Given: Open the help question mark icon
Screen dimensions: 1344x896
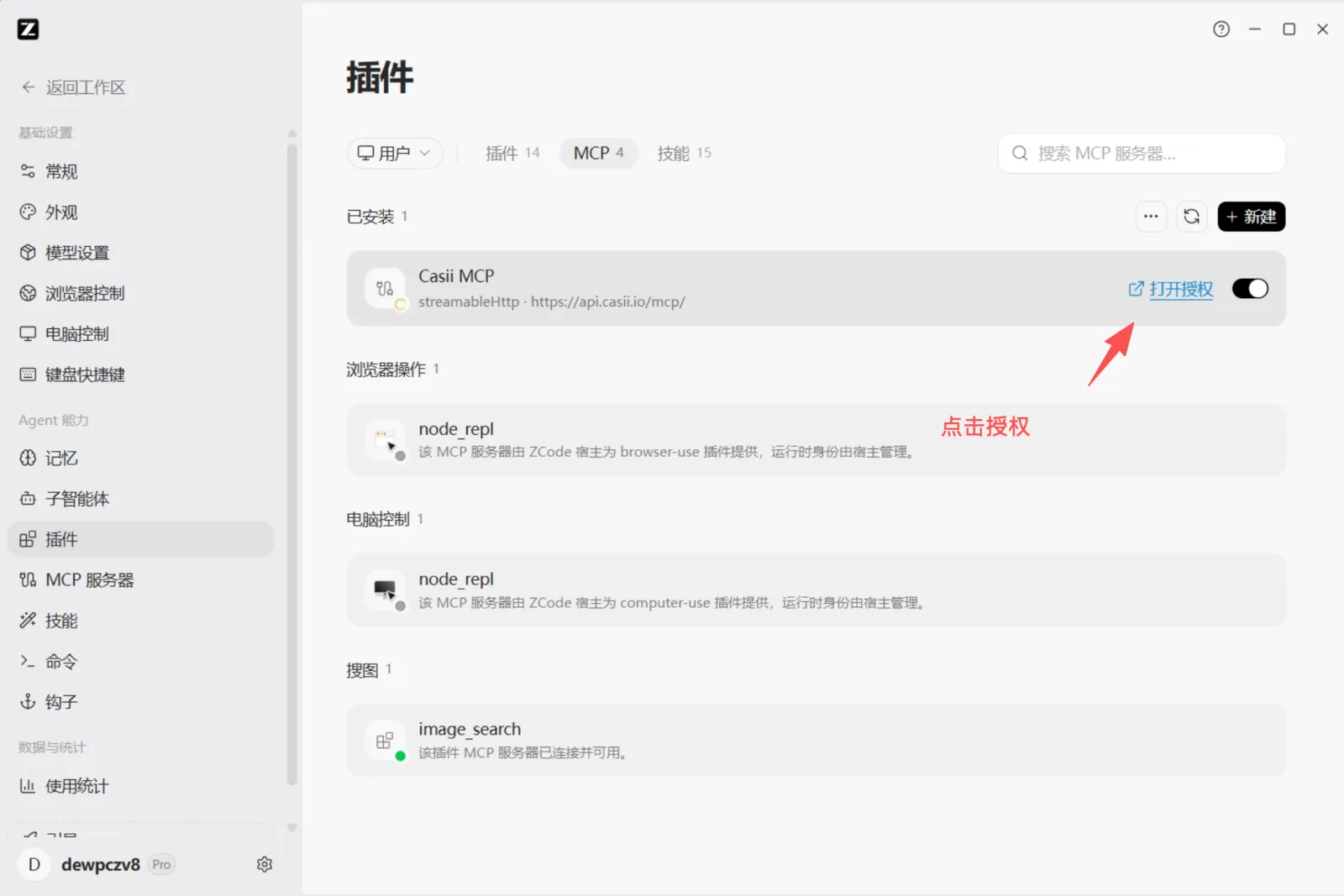Looking at the screenshot, I should point(1221,29).
